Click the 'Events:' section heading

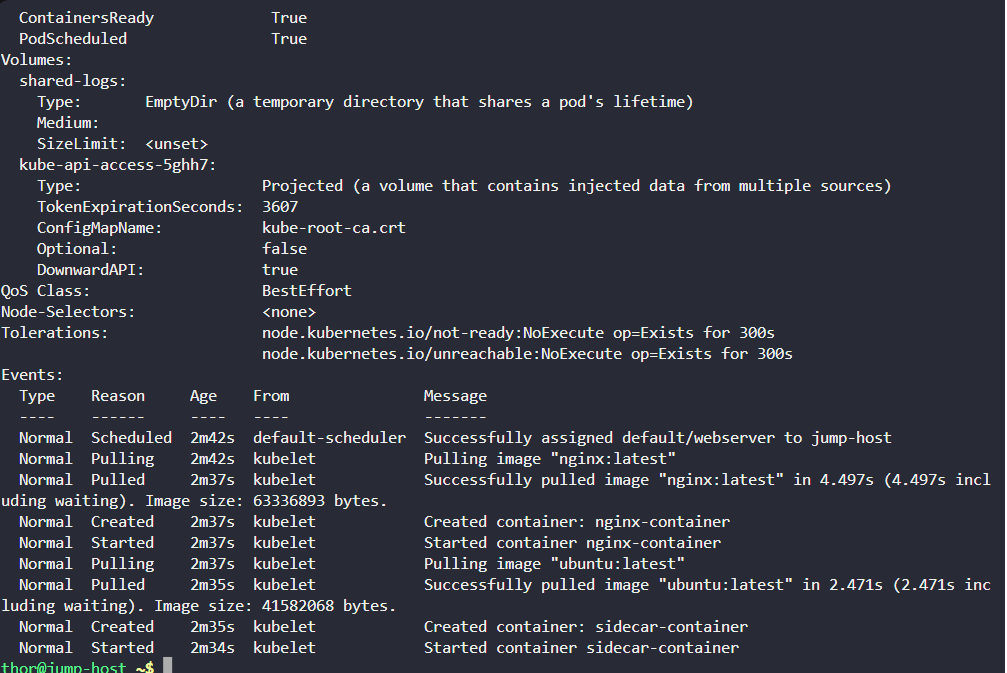pos(32,375)
